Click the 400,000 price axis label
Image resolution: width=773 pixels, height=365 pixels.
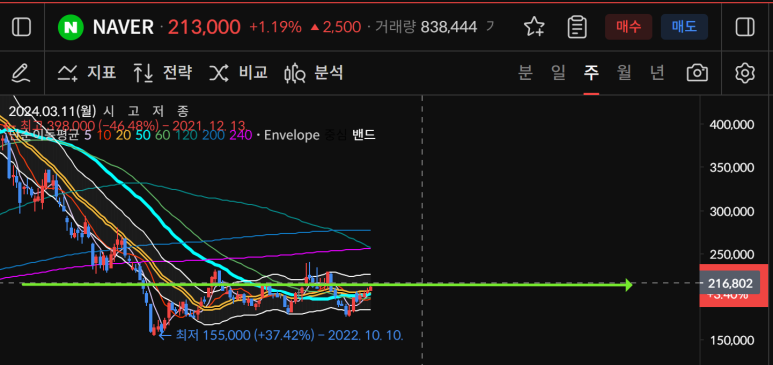[x=731, y=125]
